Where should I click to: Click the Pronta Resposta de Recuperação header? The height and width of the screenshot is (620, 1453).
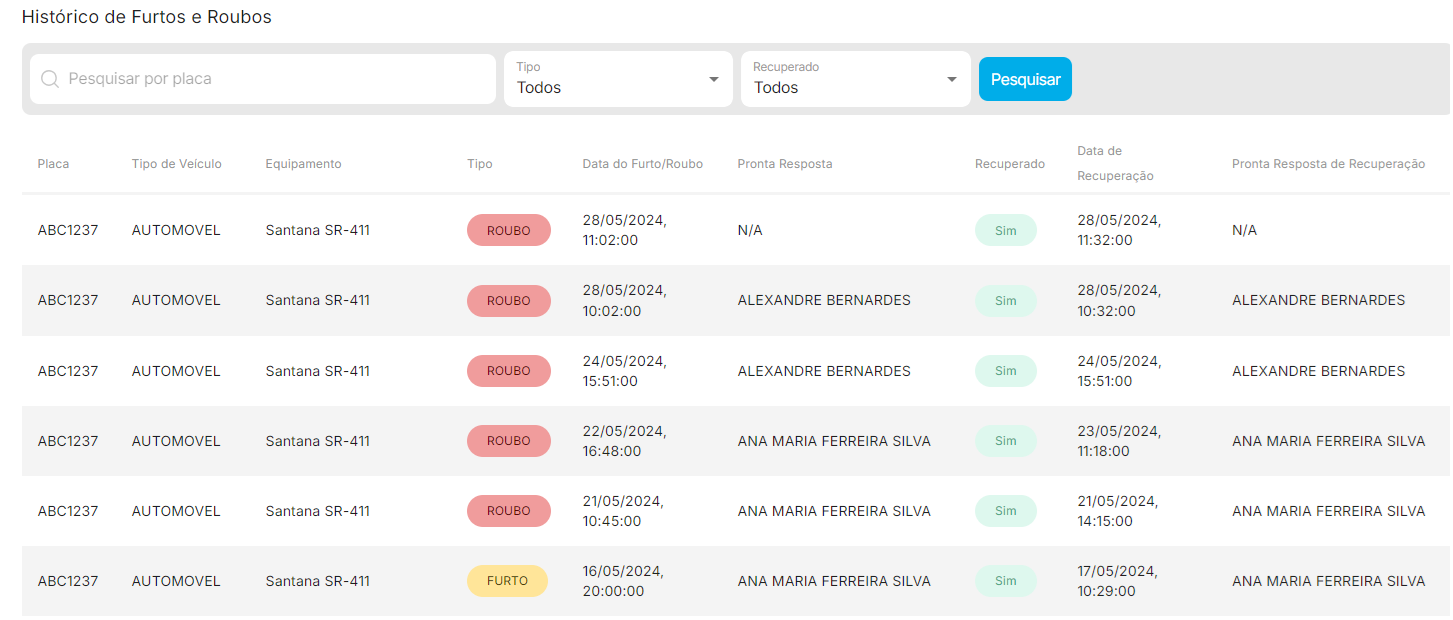[x=1329, y=164]
